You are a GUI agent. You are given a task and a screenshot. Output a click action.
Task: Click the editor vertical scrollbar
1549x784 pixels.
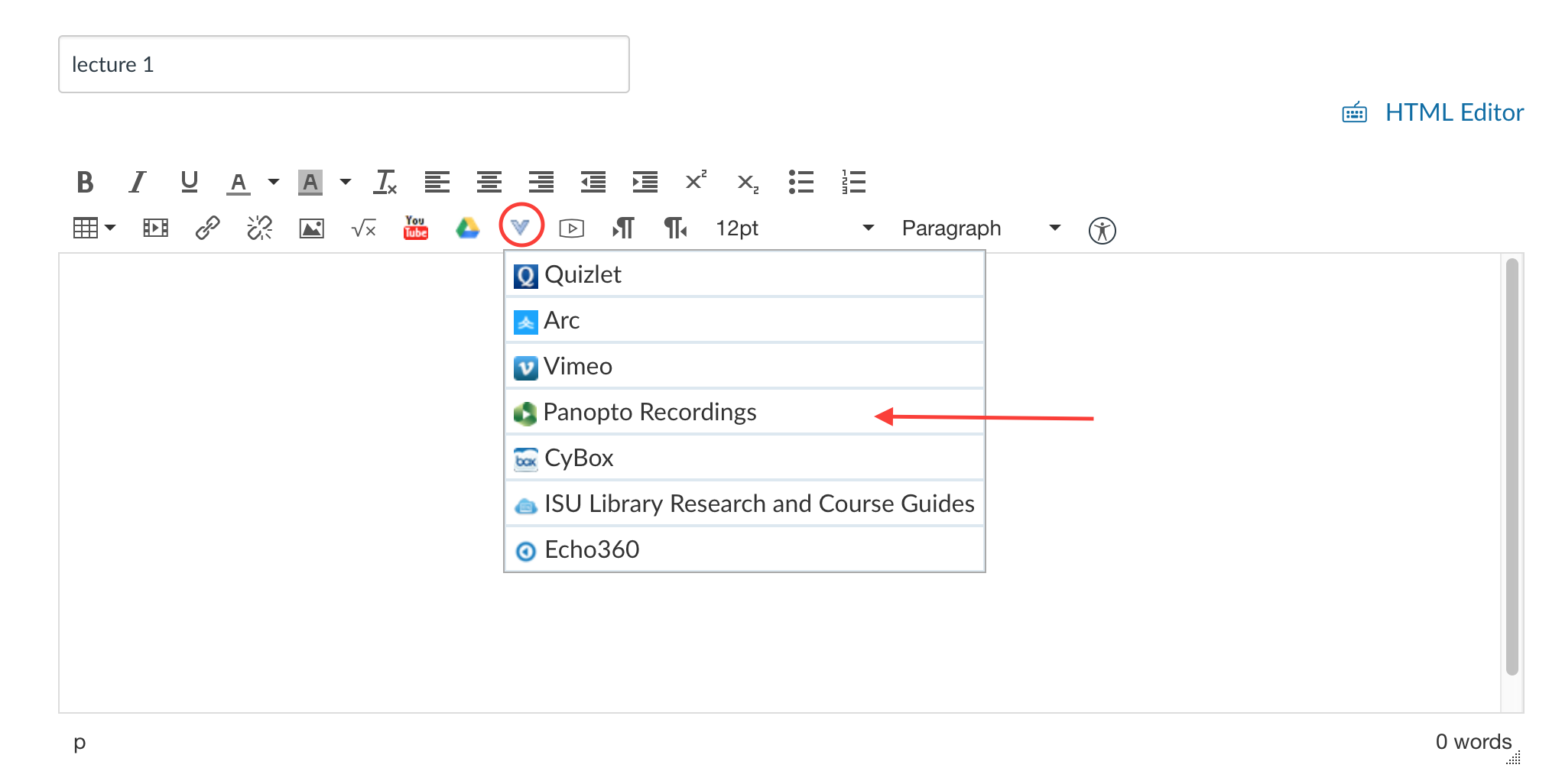coord(1512,466)
